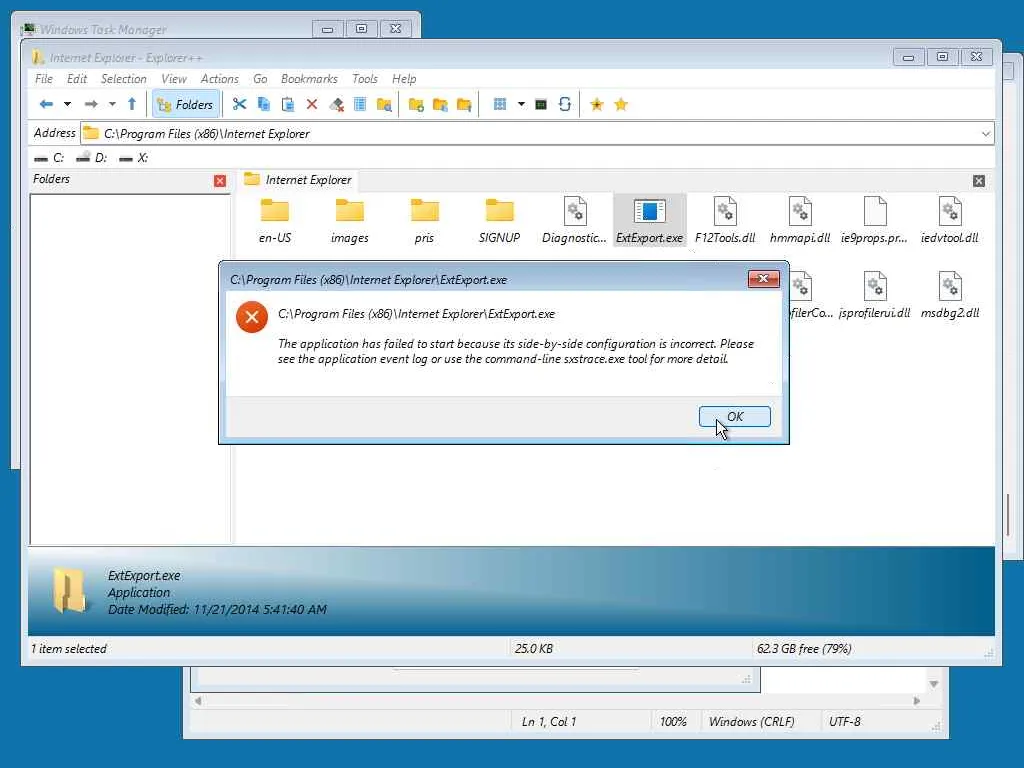This screenshot has height=768, width=1024.
Task: Select the iedvtool.dll file
Action: point(950,221)
